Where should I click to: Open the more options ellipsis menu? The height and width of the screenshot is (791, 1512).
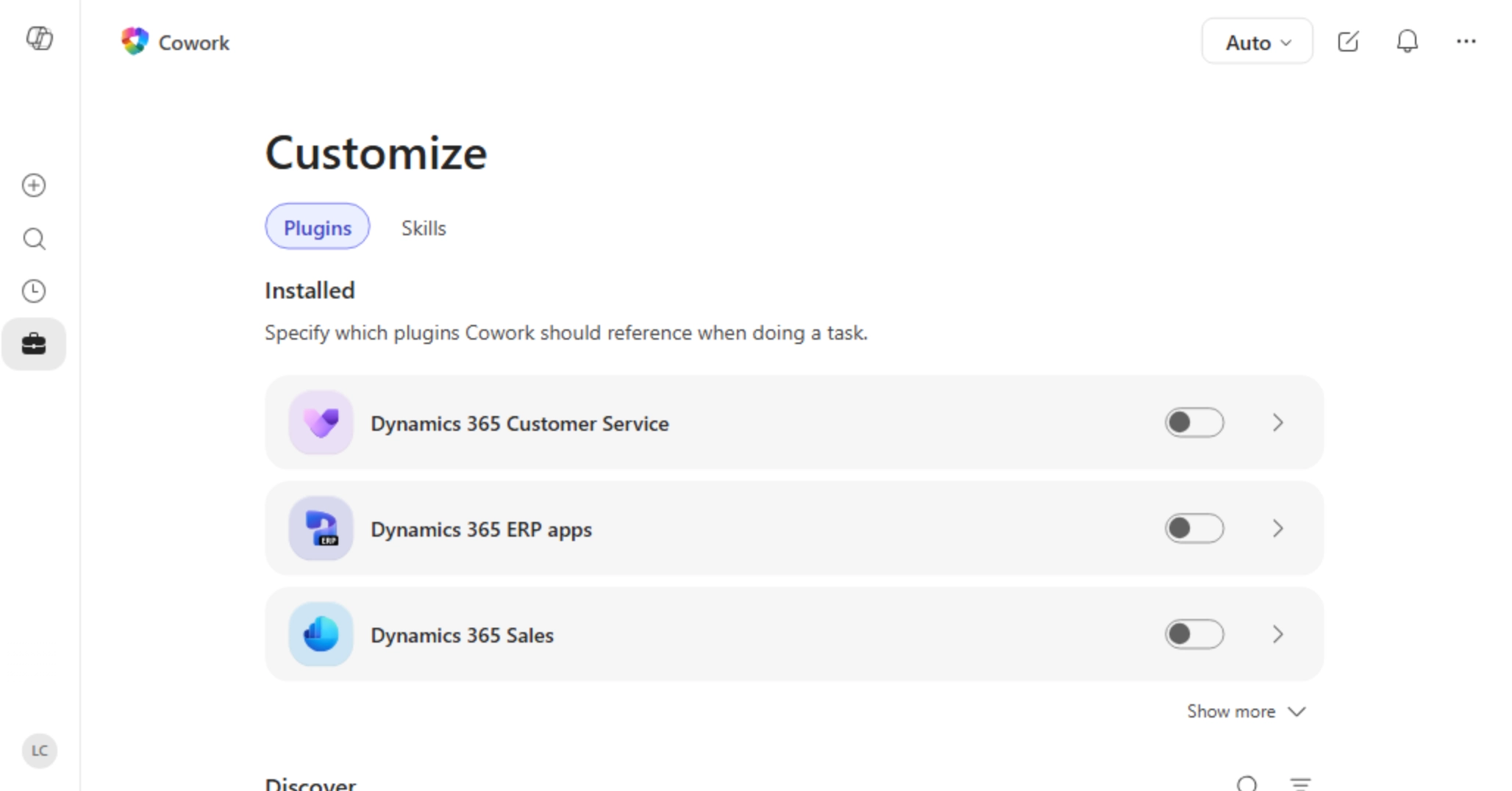[1466, 42]
